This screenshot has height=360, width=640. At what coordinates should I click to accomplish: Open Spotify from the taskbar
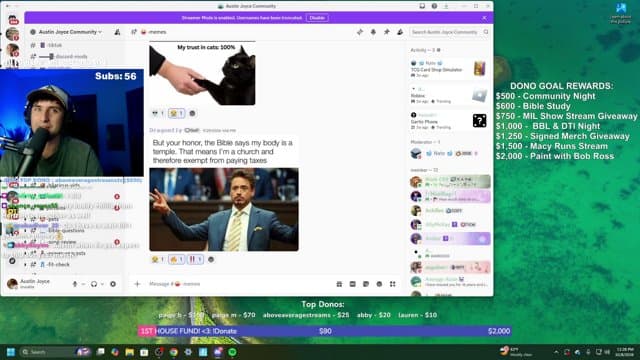(233, 352)
